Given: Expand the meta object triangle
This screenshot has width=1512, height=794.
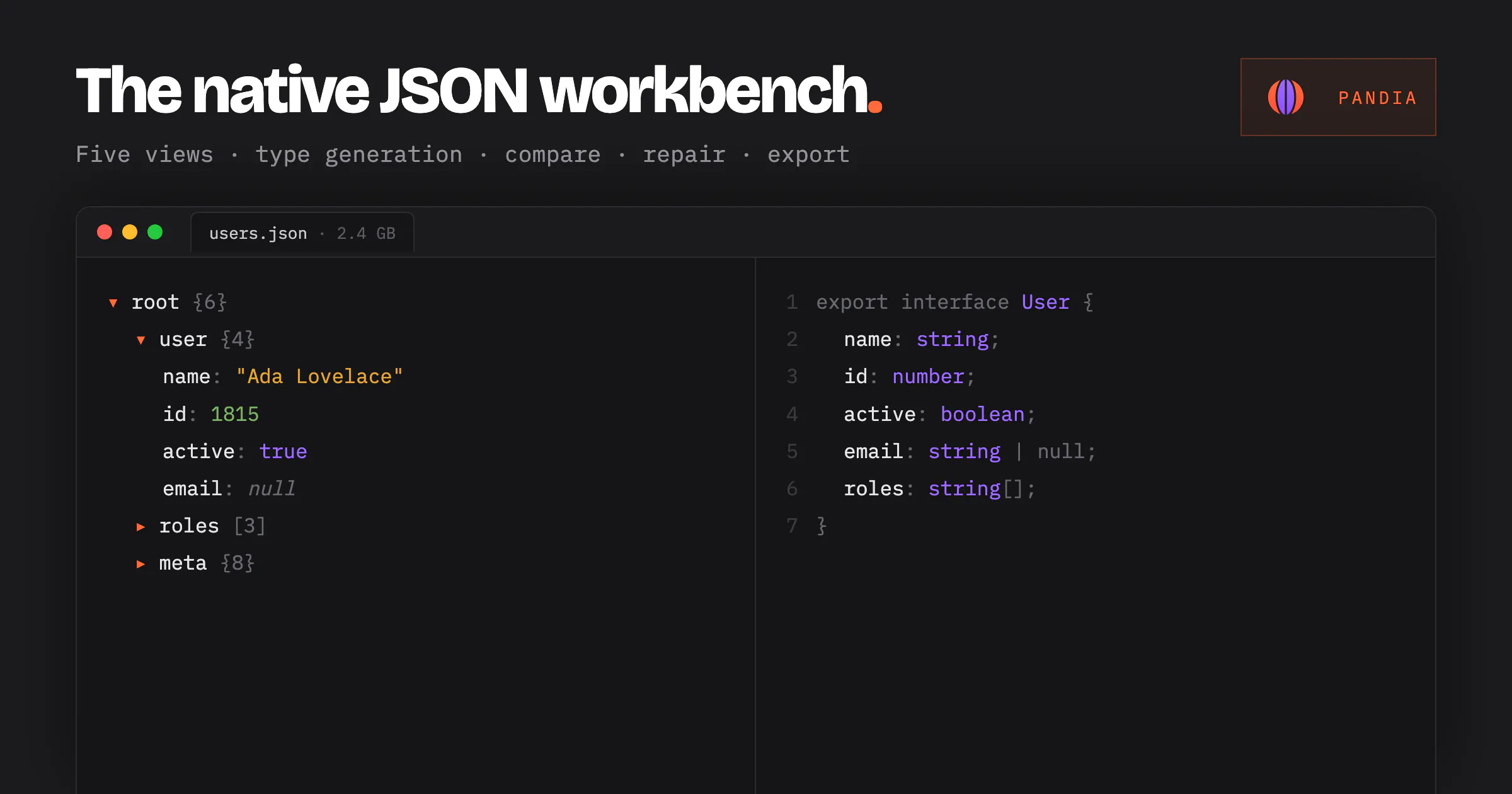Looking at the screenshot, I should point(141,564).
